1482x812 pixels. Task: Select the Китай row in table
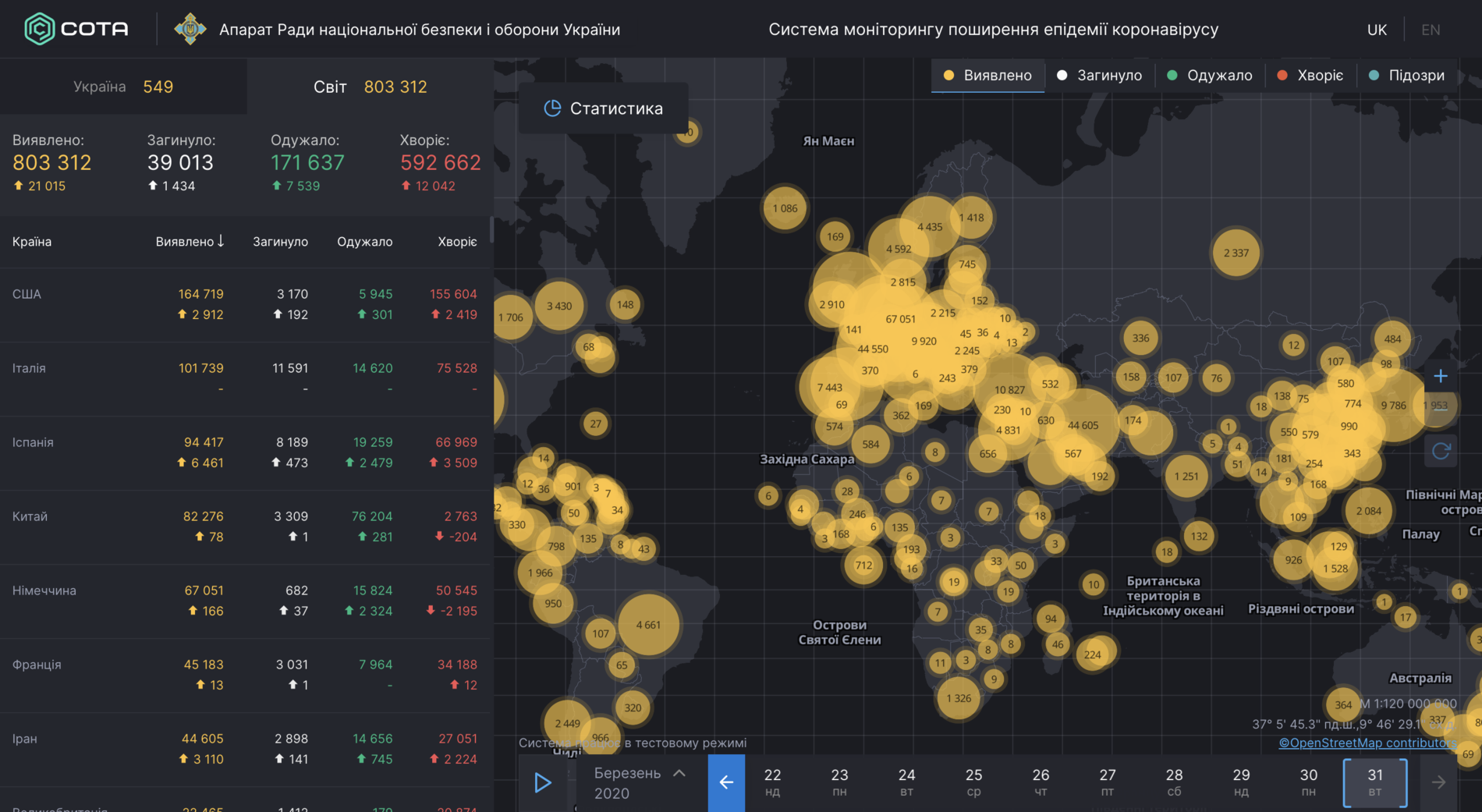(x=245, y=527)
